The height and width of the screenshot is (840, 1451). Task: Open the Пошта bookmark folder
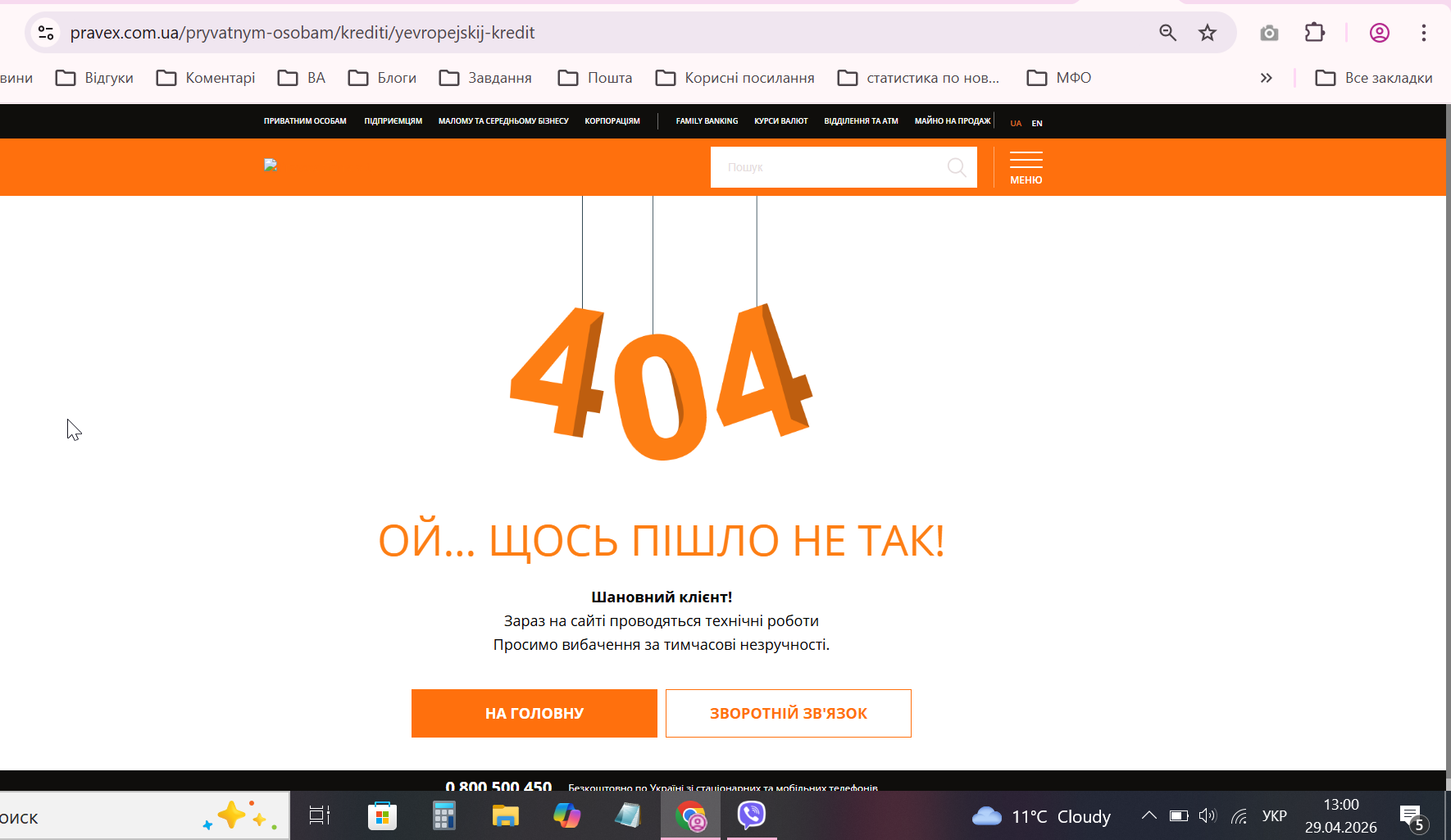595,78
